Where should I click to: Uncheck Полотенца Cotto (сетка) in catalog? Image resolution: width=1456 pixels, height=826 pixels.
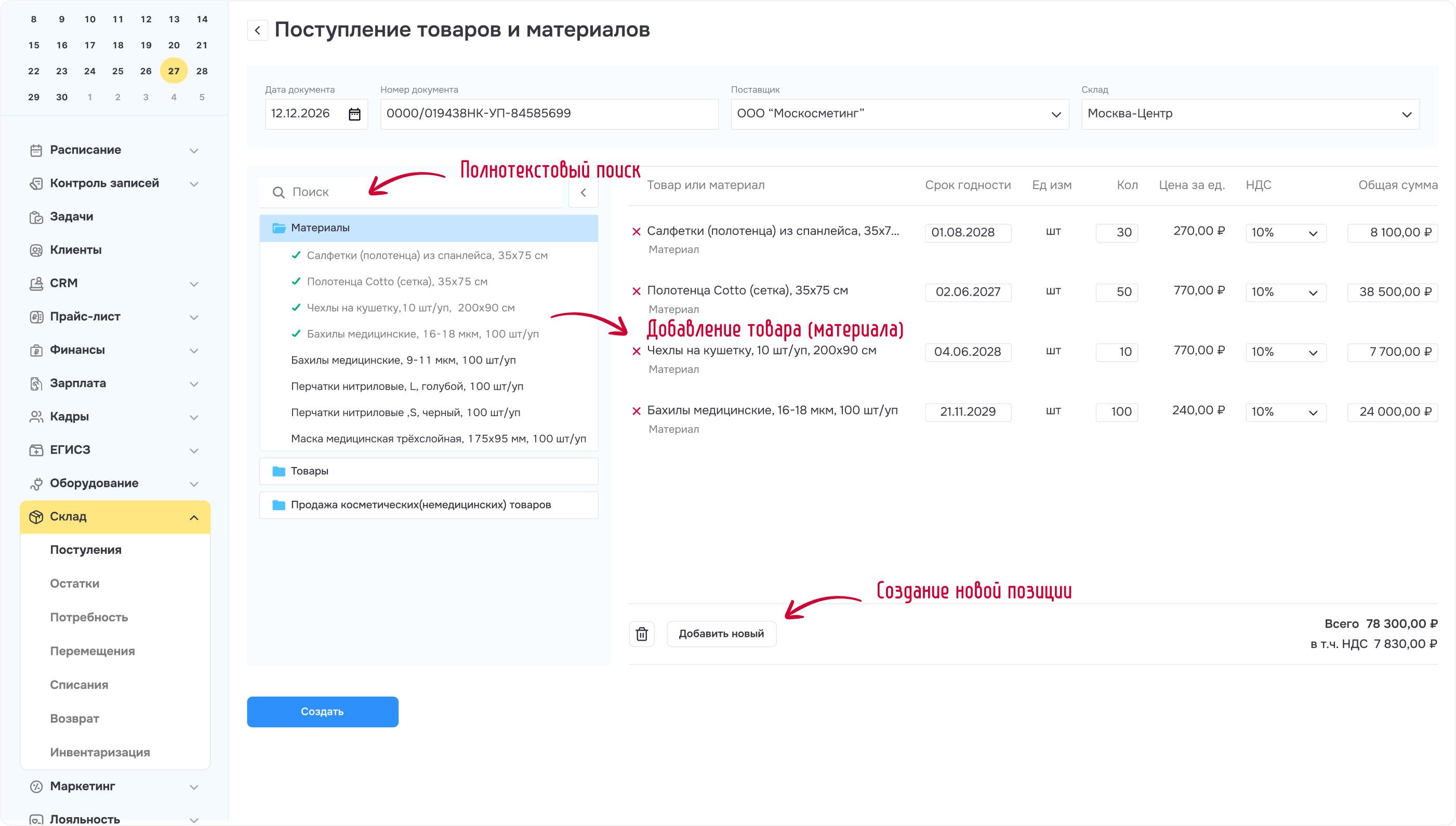[296, 282]
